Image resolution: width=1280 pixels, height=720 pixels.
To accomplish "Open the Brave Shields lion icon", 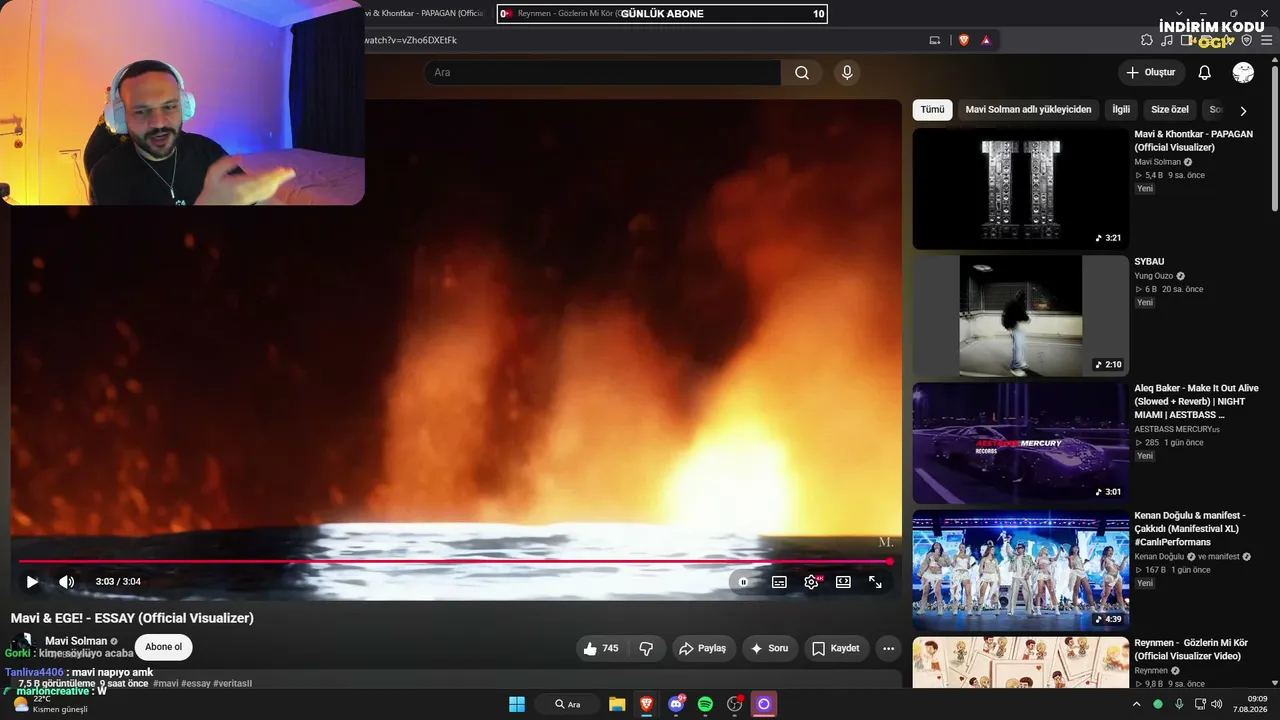I will click(x=964, y=40).
